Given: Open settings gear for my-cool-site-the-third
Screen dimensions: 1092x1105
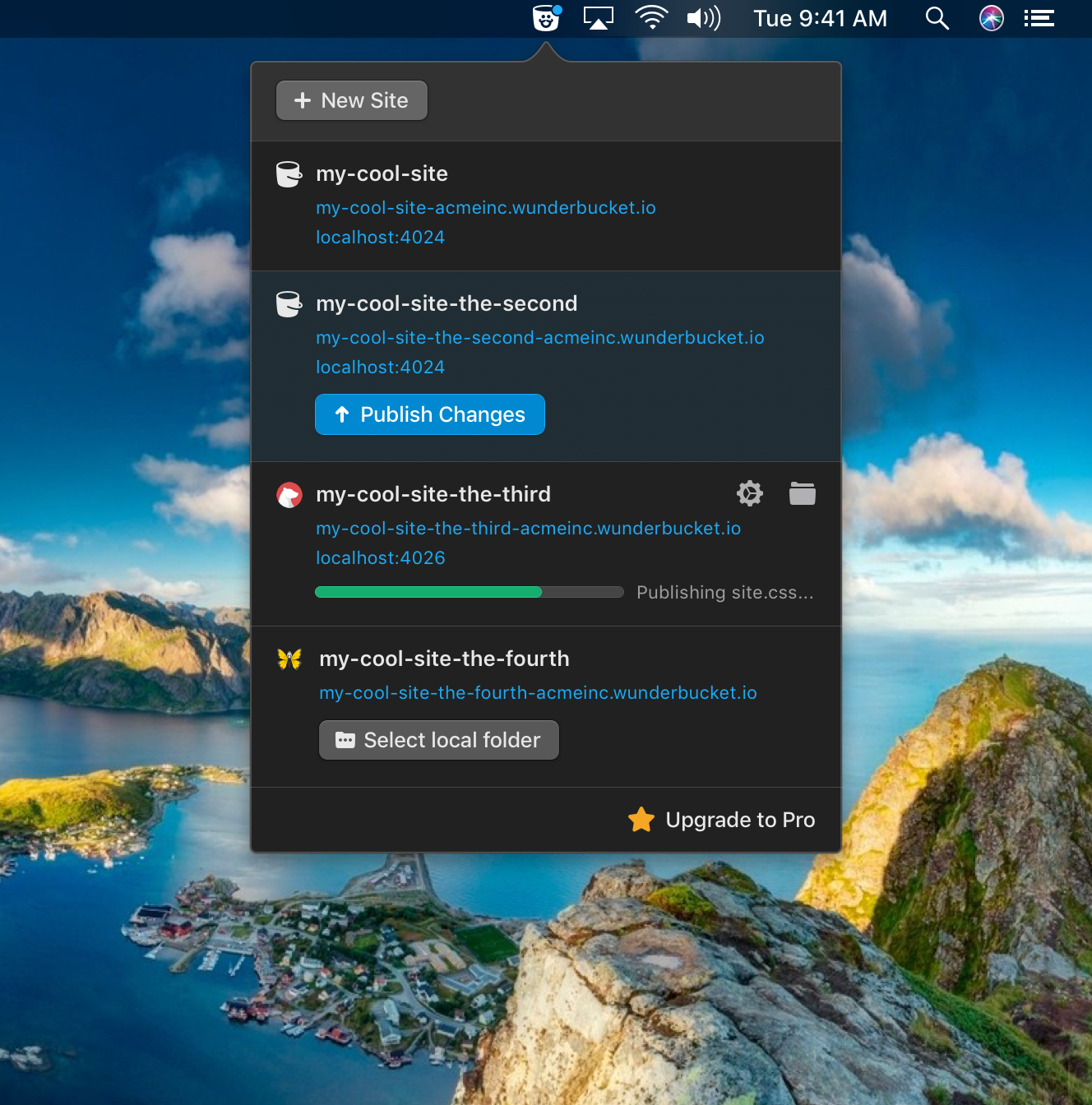Looking at the screenshot, I should coord(749,493).
